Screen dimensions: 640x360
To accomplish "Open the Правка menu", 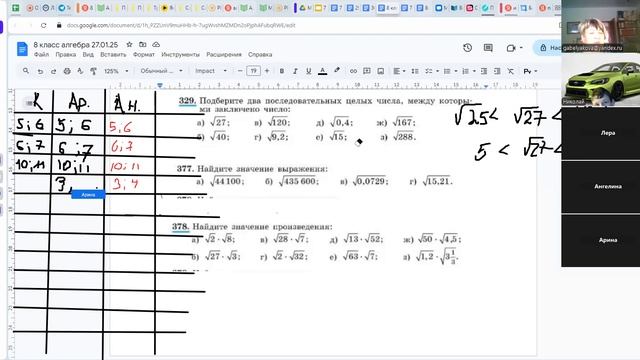I will coord(66,54).
